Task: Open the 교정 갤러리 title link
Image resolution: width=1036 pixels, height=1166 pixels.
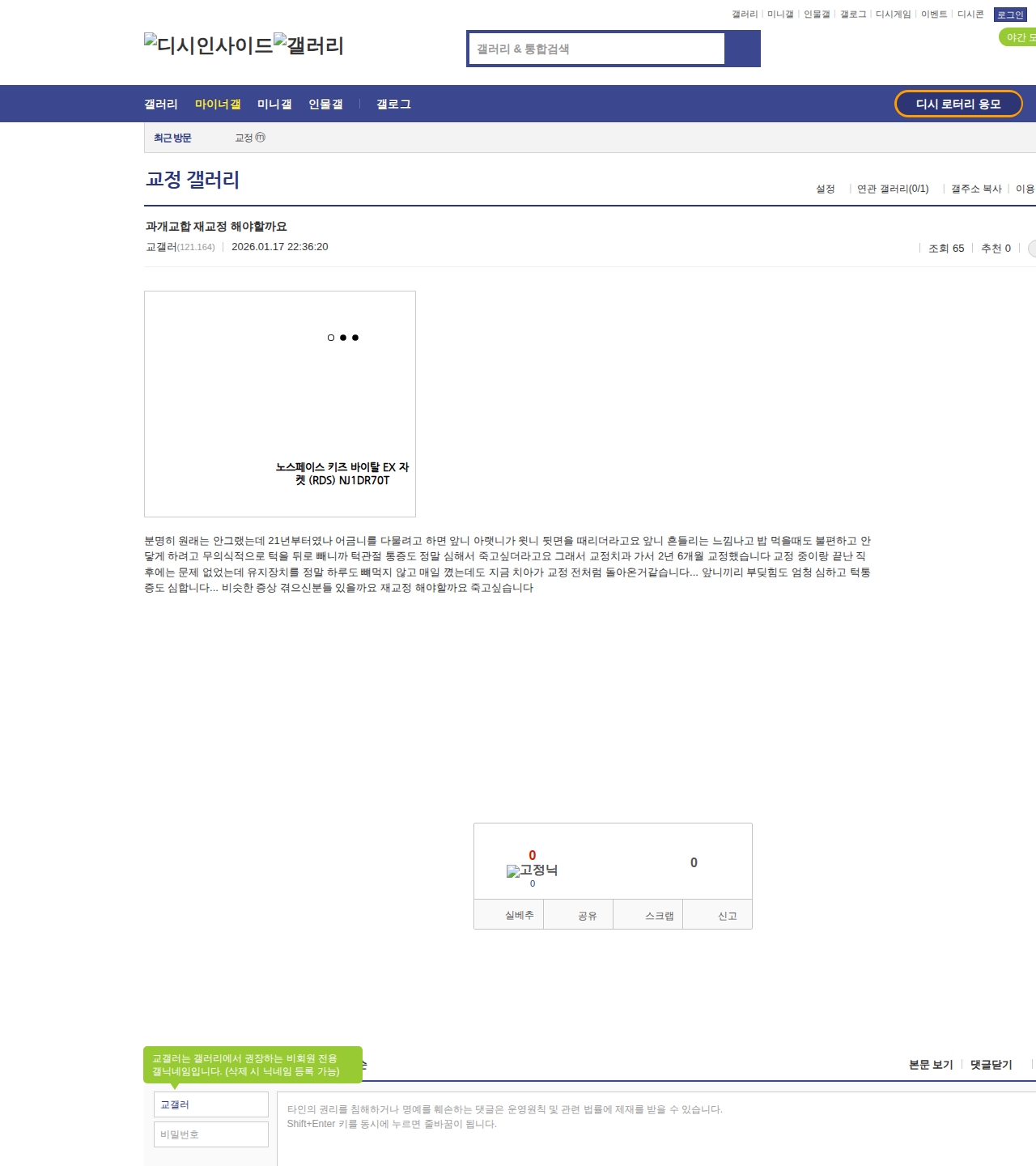Action: 193,179
